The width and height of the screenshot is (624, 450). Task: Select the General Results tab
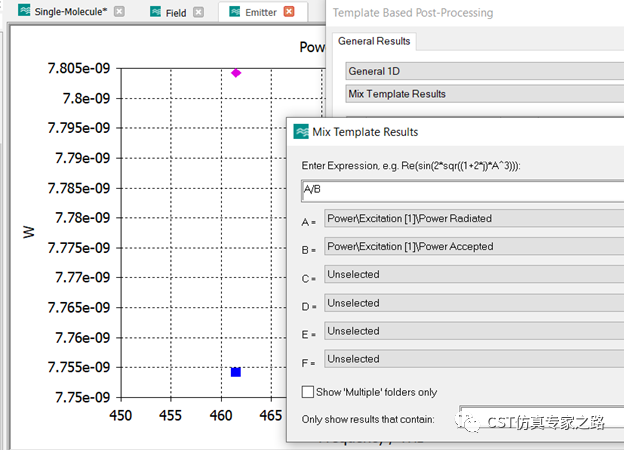point(374,41)
